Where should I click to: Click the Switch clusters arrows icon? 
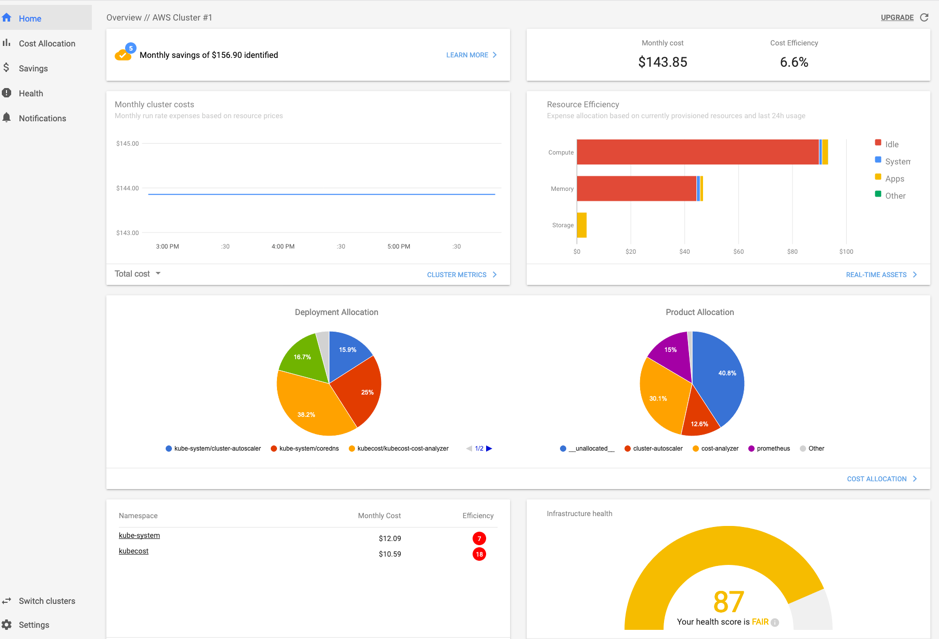(7, 601)
